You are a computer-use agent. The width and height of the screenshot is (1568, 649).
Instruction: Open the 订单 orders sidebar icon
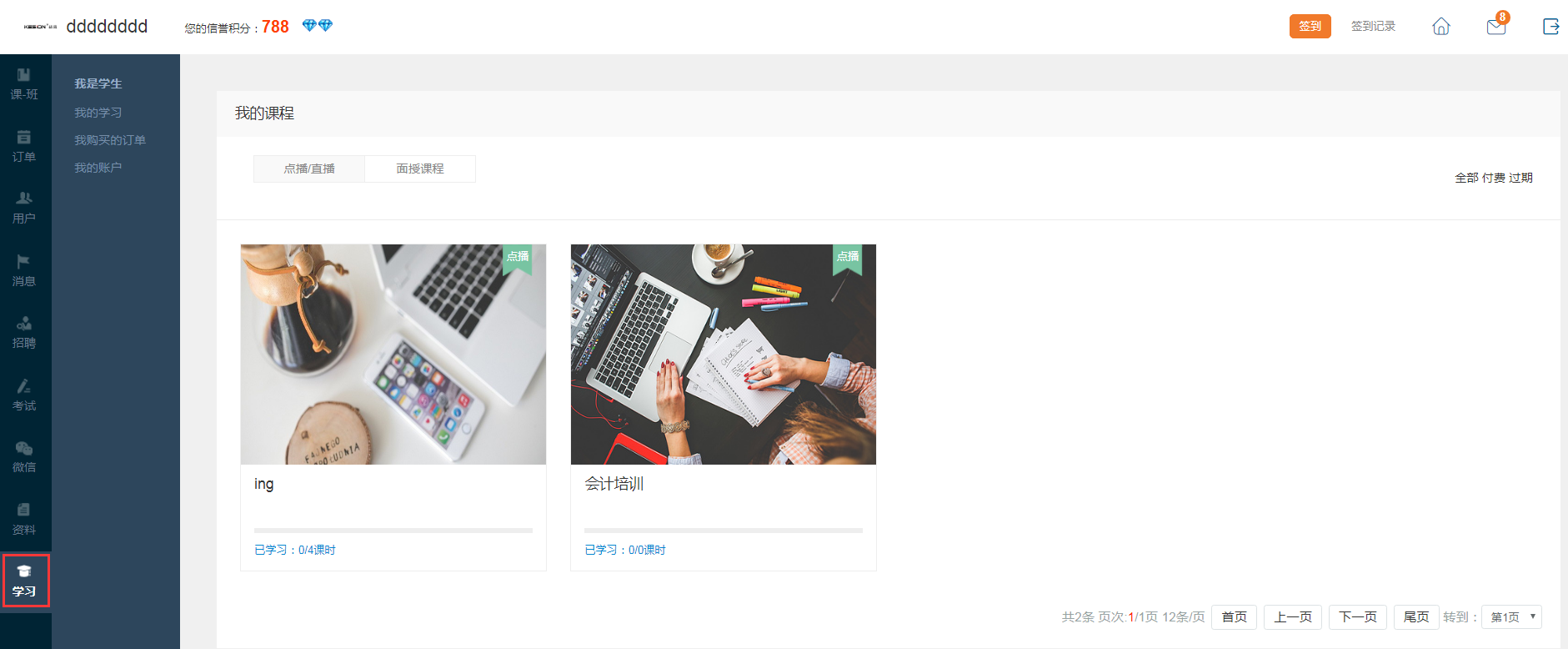pos(24,147)
